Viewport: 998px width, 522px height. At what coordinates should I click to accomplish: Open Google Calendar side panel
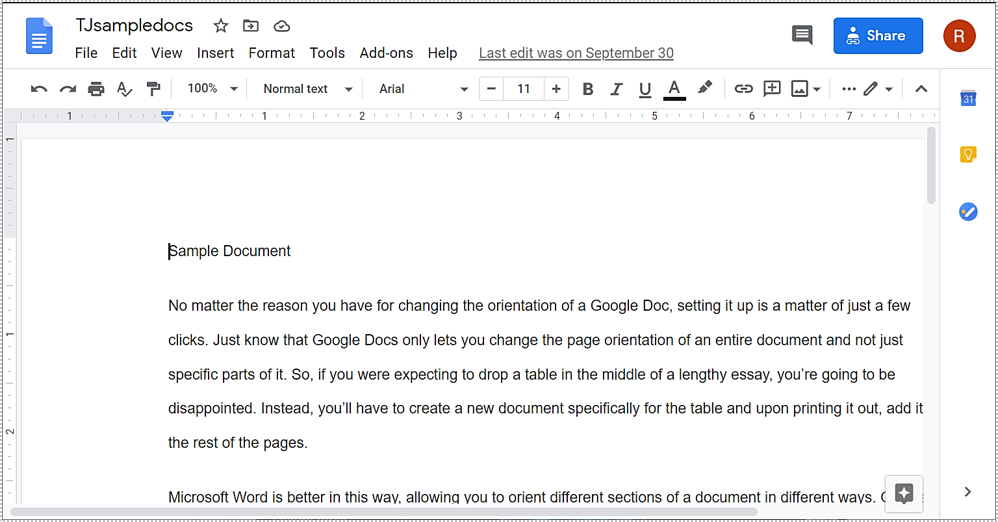coord(968,98)
